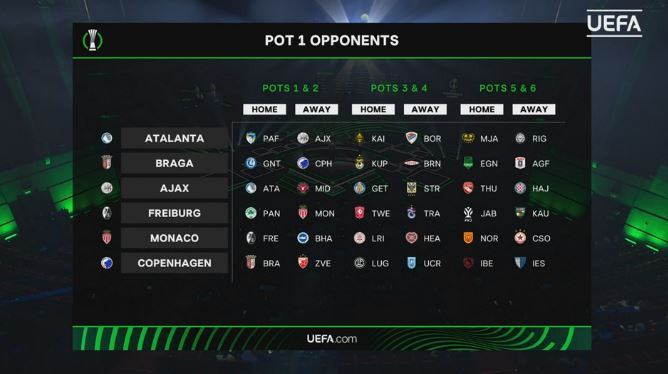
Task: Click the HOME label under Pots 5 & 6
Action: pos(481,109)
